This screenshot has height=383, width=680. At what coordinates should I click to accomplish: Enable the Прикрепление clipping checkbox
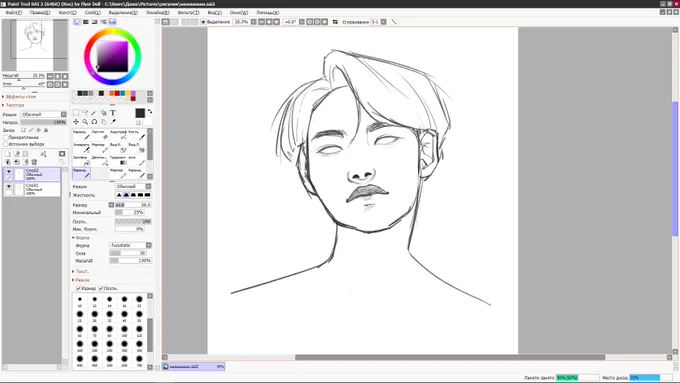(6, 137)
